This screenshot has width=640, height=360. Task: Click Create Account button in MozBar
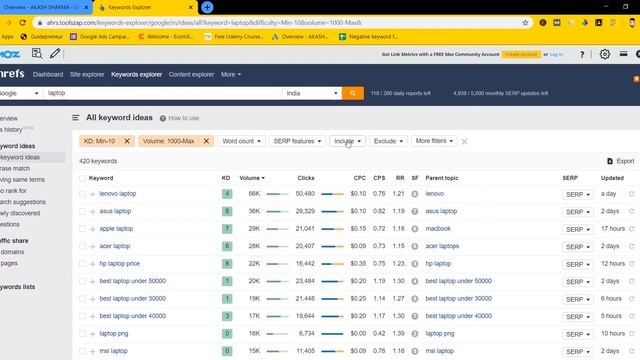click(521, 54)
